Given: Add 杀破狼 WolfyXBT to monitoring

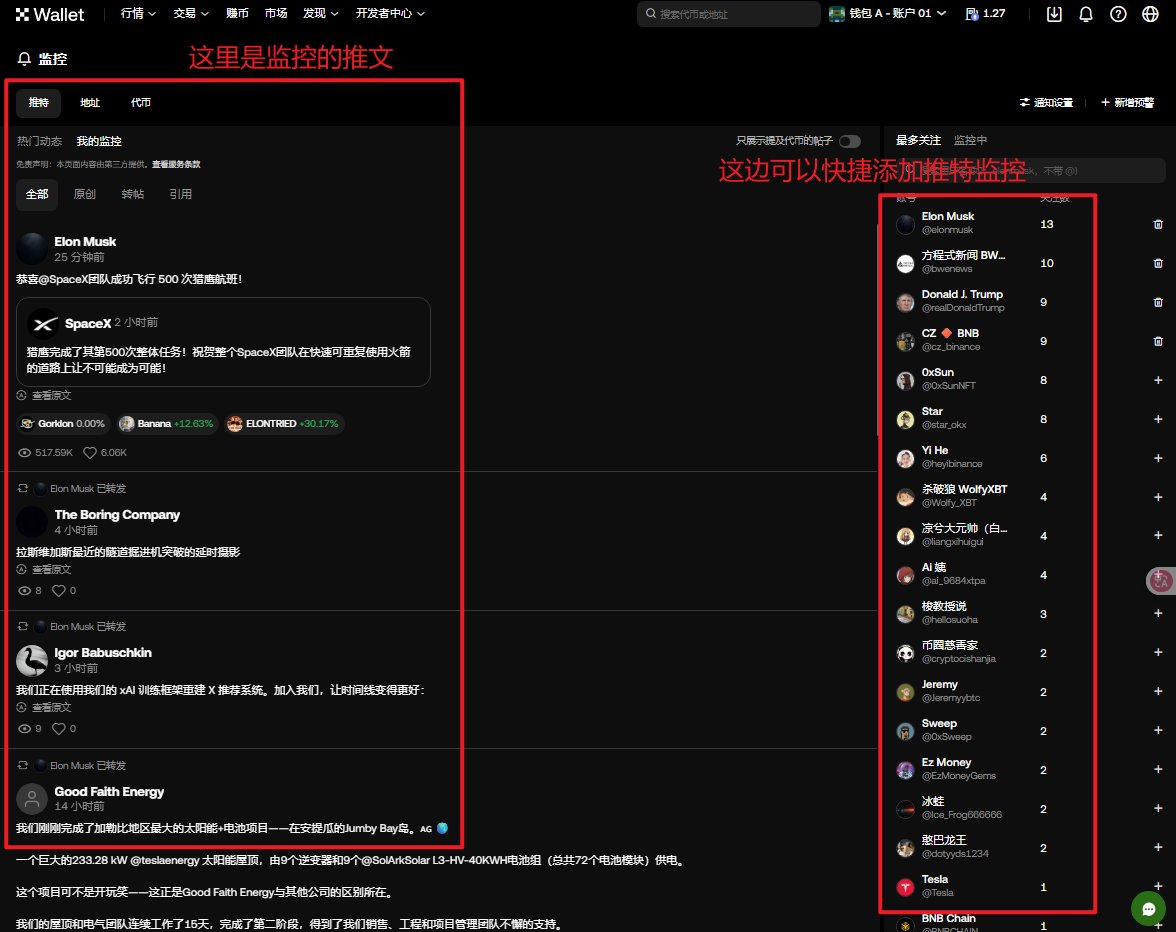Looking at the screenshot, I should click(x=1158, y=497).
